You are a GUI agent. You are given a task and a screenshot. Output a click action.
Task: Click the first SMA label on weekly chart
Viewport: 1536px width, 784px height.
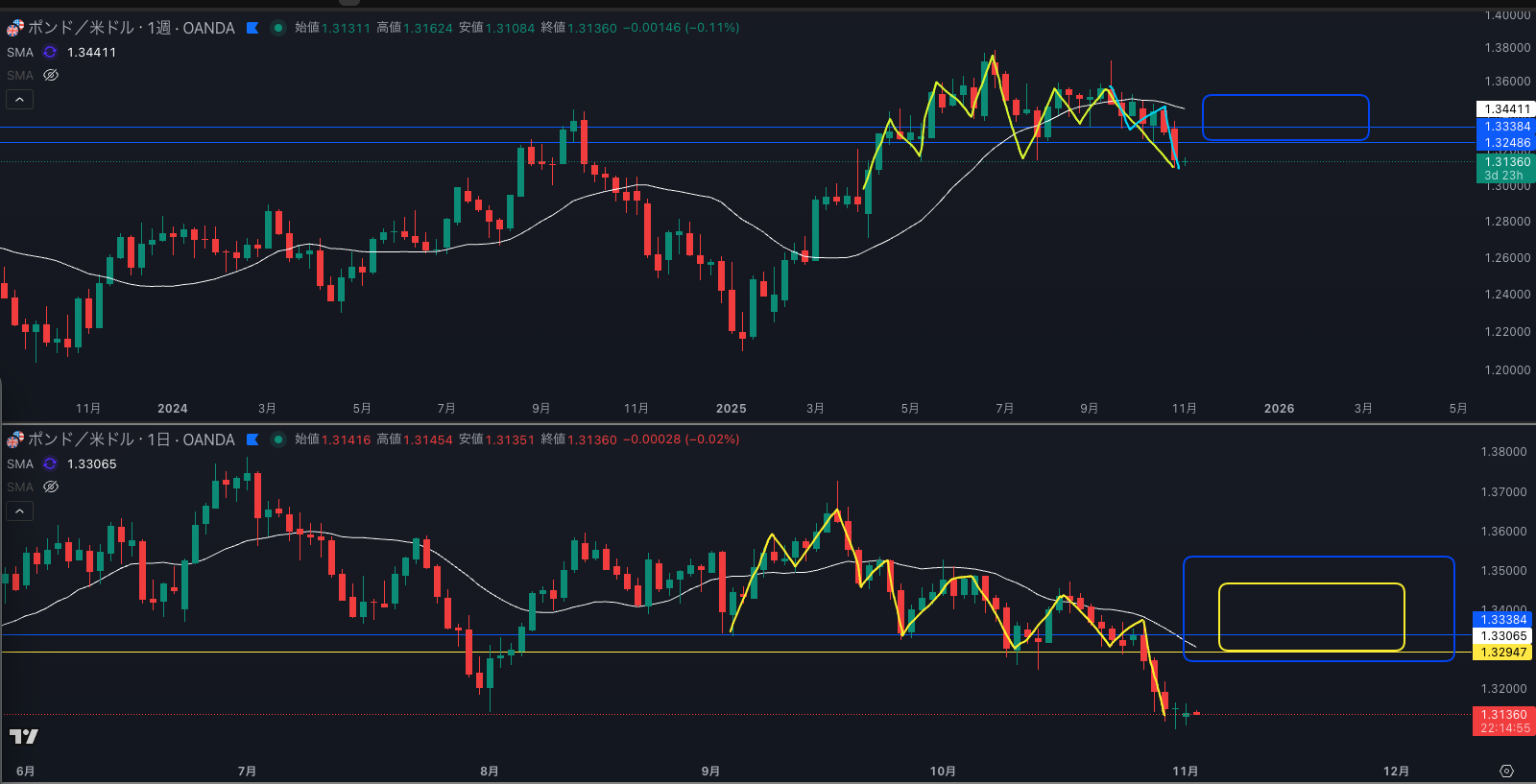tap(20, 52)
